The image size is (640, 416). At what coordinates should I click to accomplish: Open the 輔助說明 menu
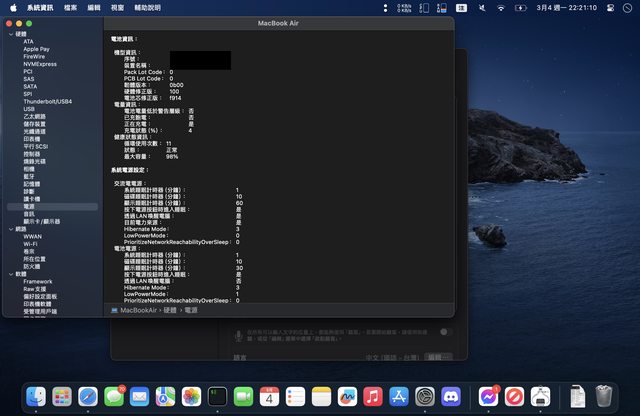coord(147,8)
